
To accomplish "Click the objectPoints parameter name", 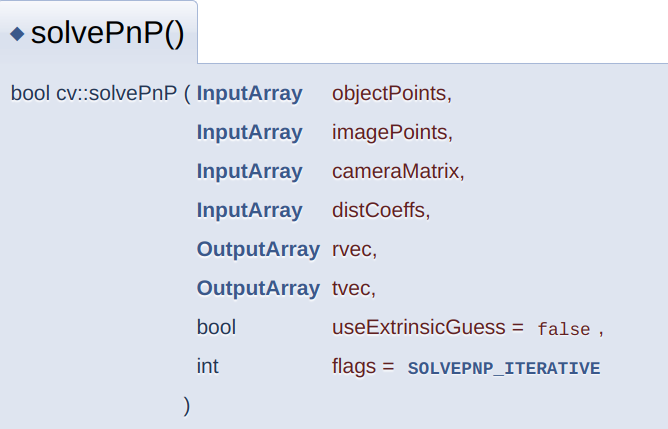I will coord(390,94).
